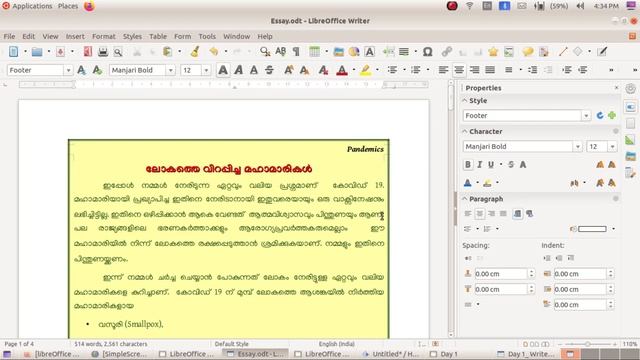The height and width of the screenshot is (360, 640).
Task: Apply yellow highlighting color in toolbar
Action: [x=365, y=70]
